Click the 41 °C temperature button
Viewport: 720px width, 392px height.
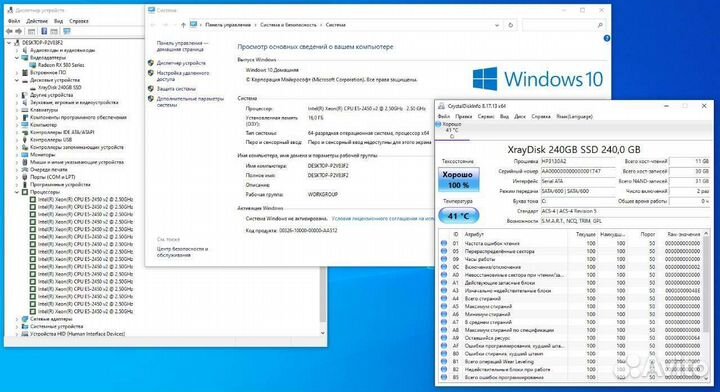[458, 216]
